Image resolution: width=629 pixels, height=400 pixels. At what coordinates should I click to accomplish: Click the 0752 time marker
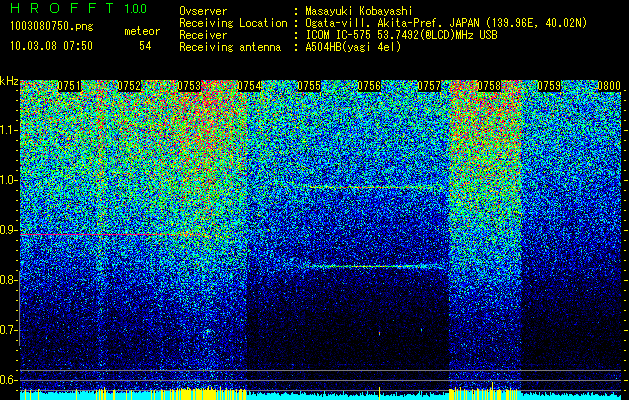coord(129,86)
